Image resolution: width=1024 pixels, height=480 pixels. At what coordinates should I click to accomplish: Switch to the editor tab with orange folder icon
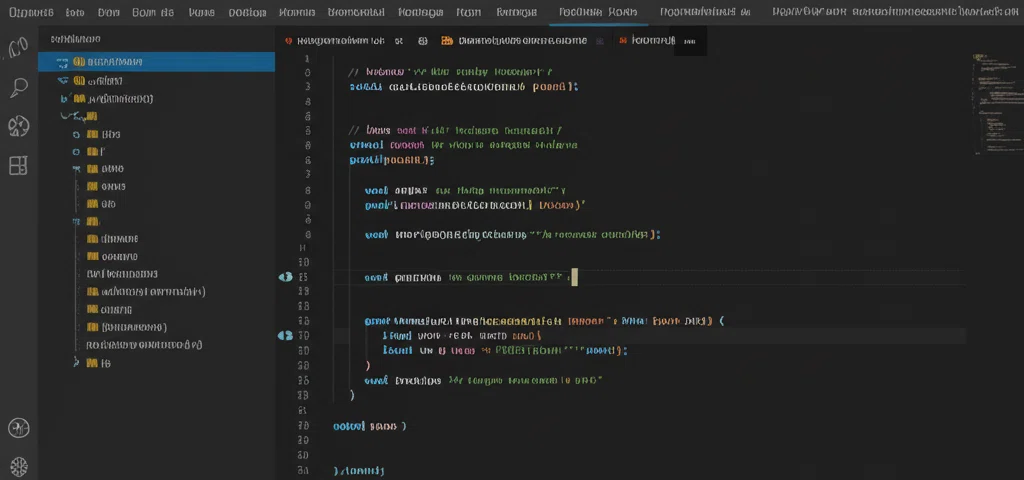(x=513, y=40)
